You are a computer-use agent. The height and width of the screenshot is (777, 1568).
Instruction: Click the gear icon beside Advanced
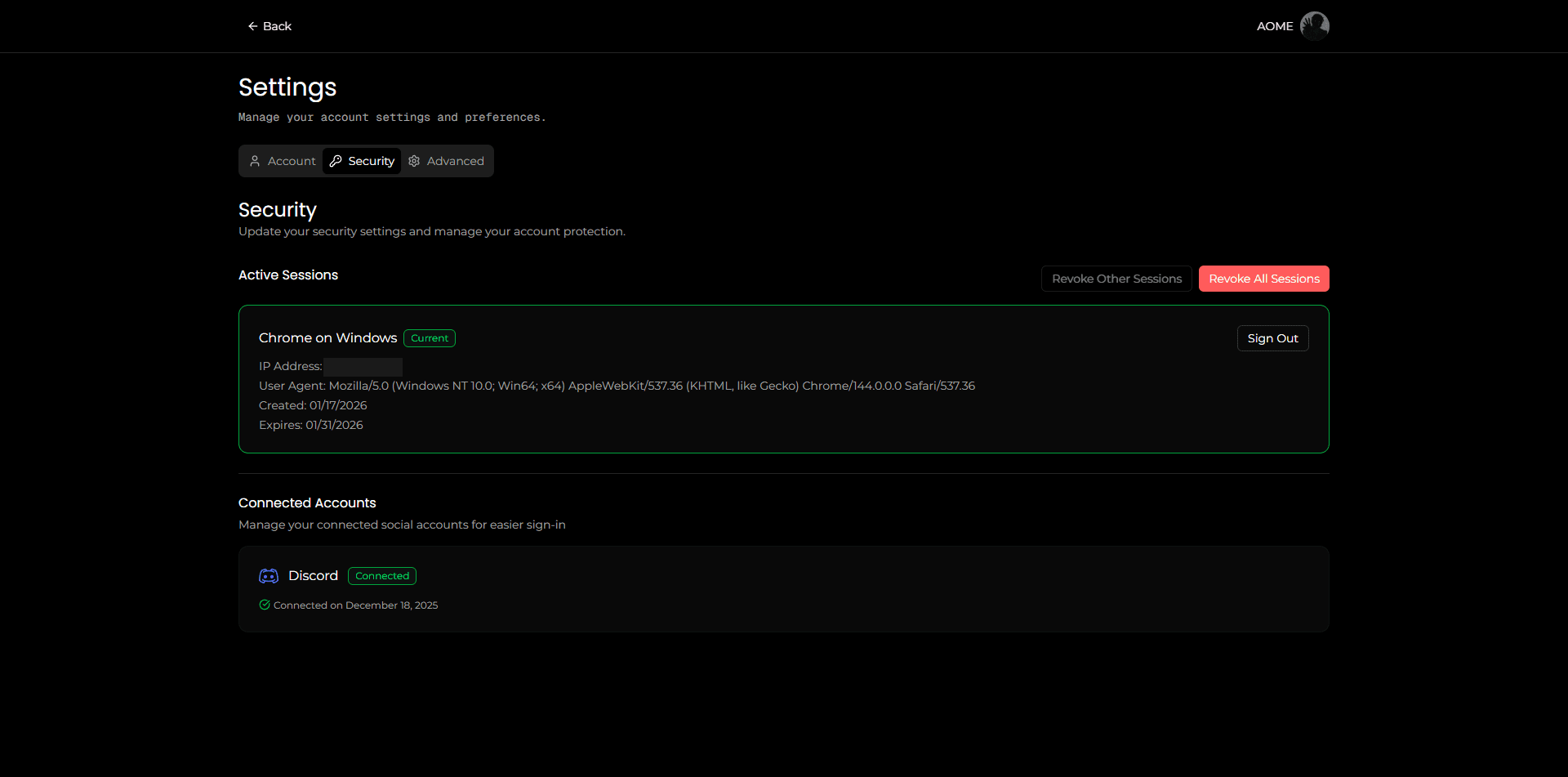(x=414, y=161)
